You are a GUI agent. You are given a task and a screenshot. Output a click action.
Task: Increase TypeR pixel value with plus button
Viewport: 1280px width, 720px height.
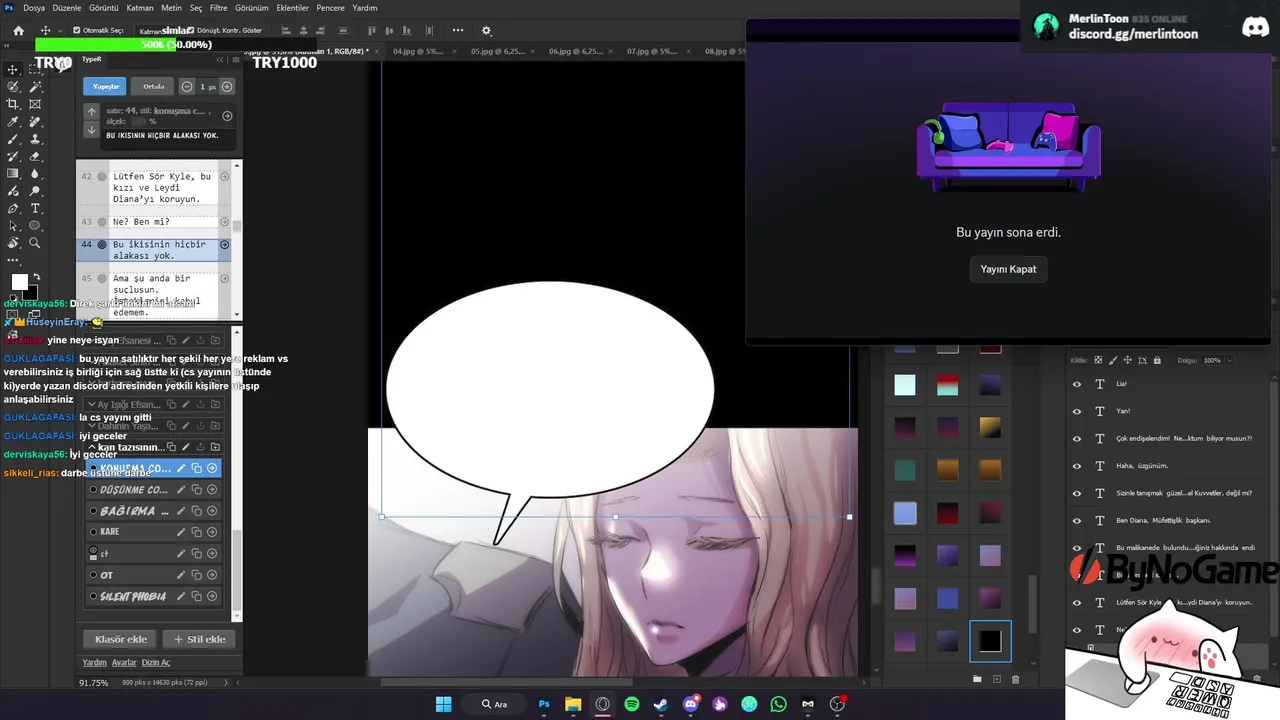[227, 87]
